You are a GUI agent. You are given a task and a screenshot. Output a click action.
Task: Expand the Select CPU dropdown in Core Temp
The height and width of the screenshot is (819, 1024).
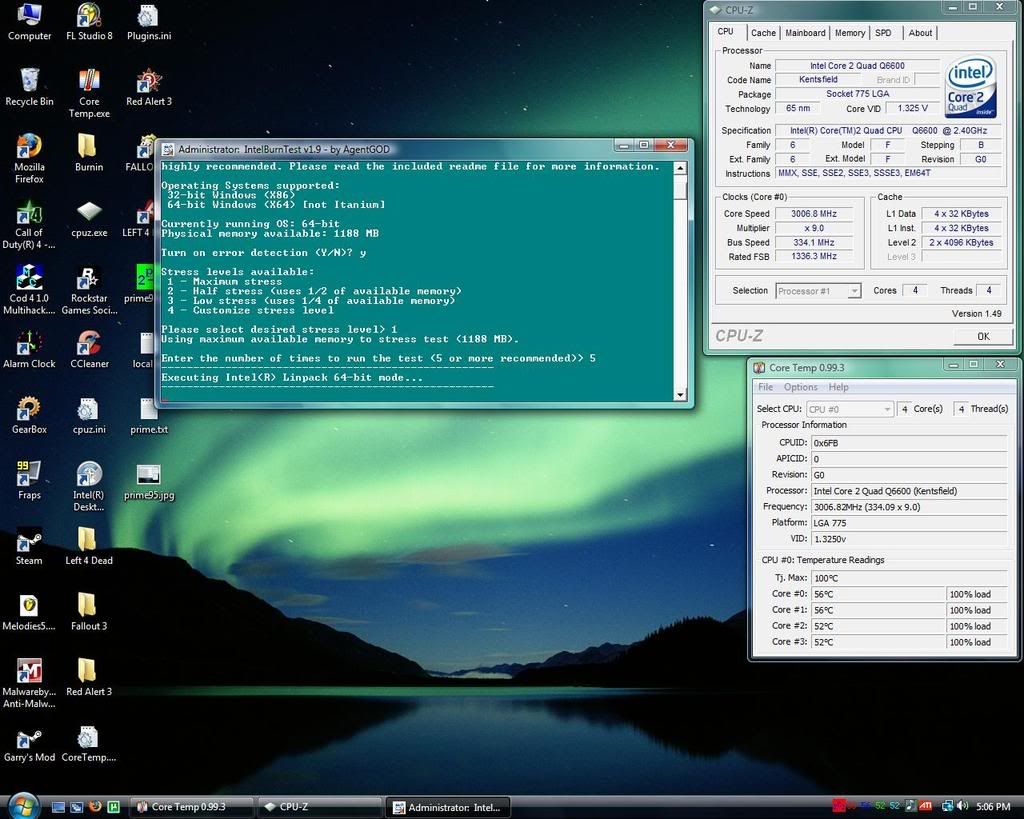(x=849, y=409)
